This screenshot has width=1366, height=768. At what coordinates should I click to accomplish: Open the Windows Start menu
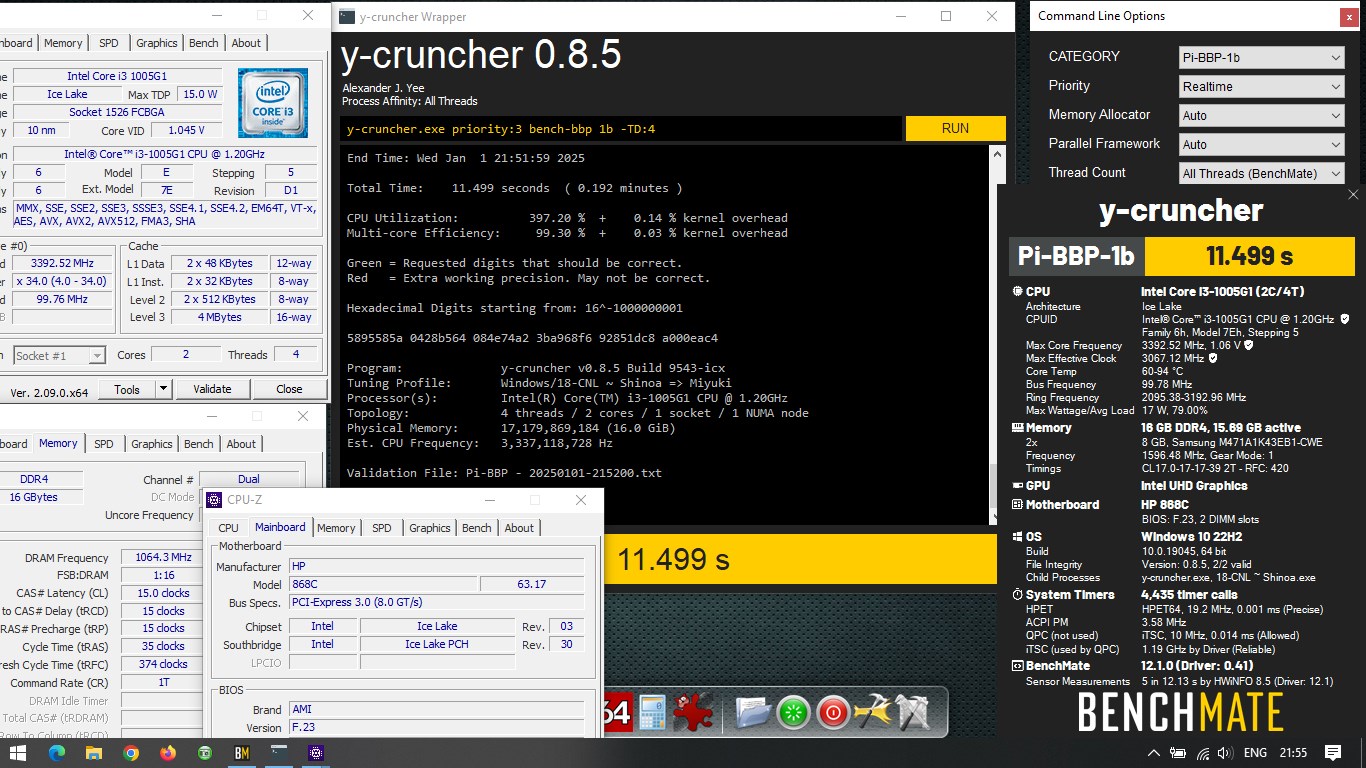pos(19,753)
